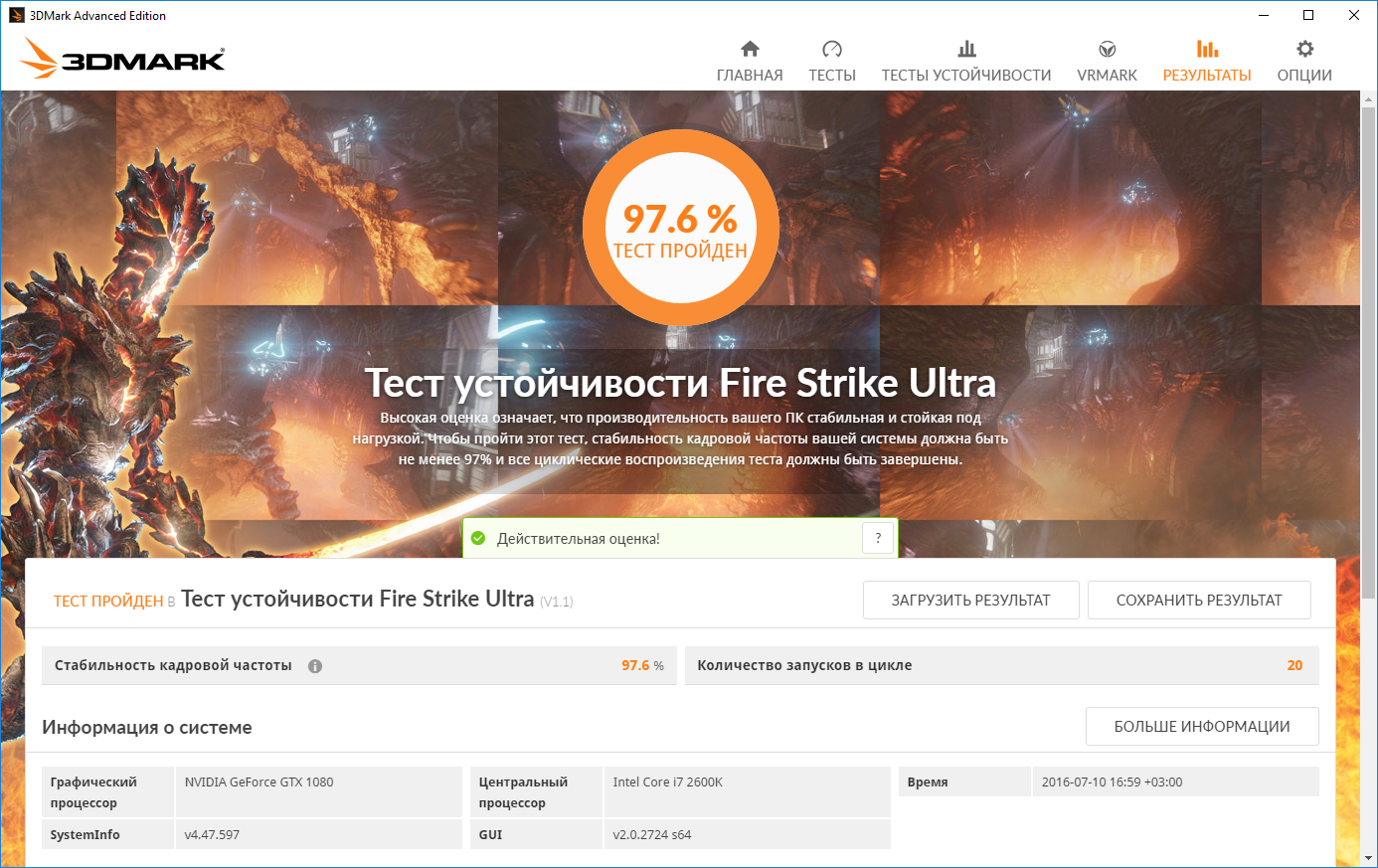
Task: Open the VRMARK tab
Action: pos(1107,76)
